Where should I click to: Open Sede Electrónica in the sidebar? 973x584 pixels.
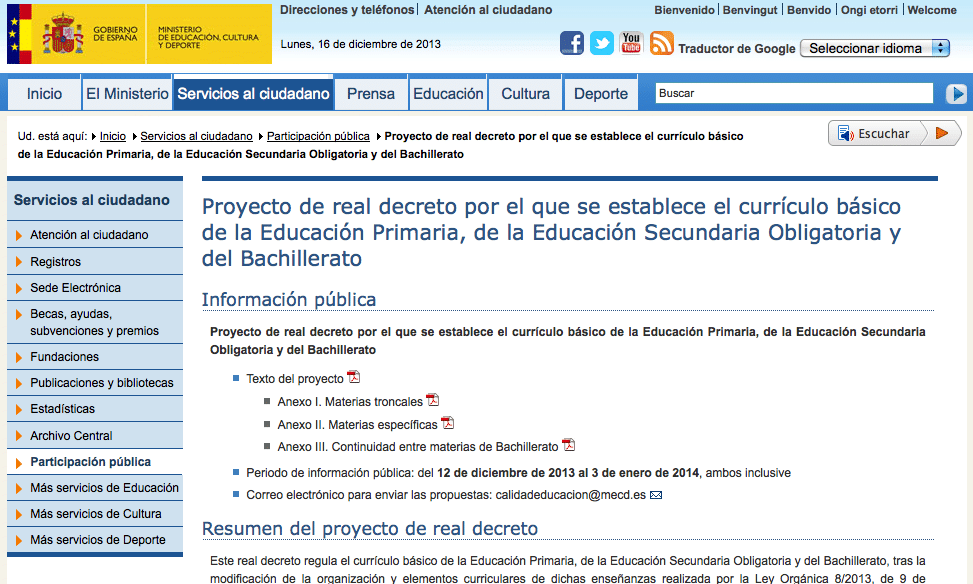click(95, 288)
